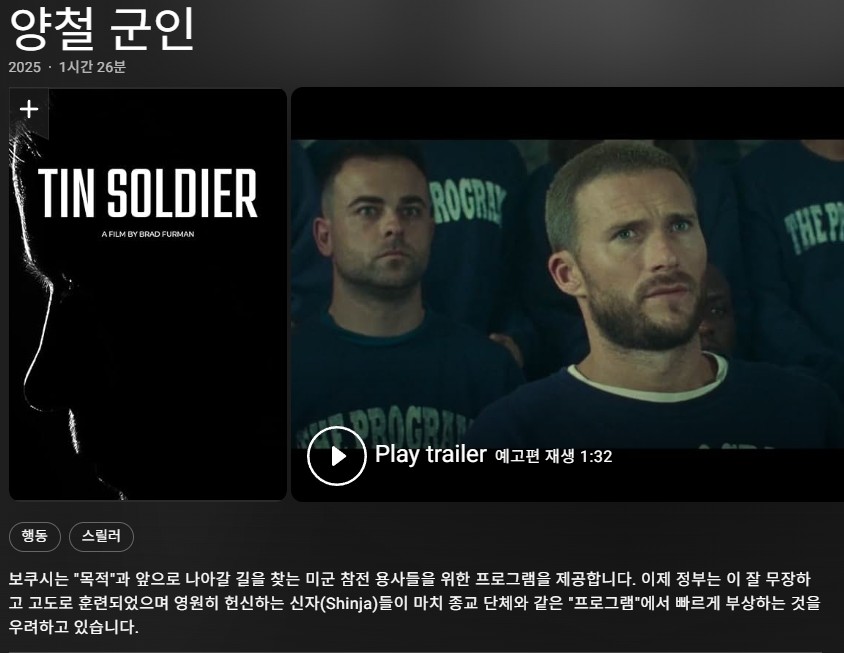Click the TIN SOLDIER text on poster

(x=148, y=193)
